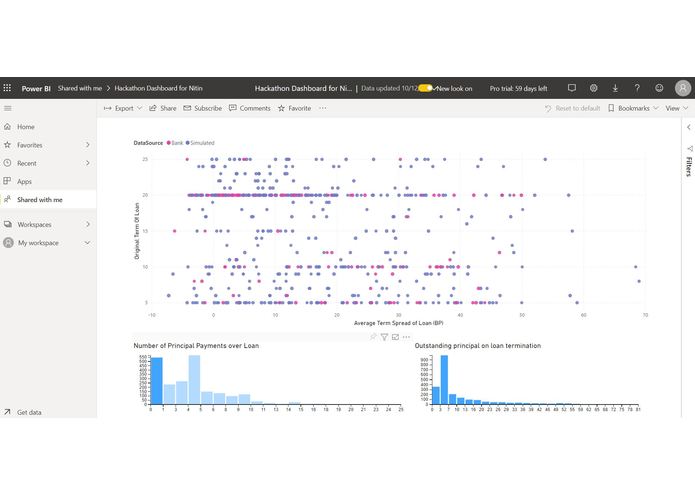Open Apps in sidebar

48,181
